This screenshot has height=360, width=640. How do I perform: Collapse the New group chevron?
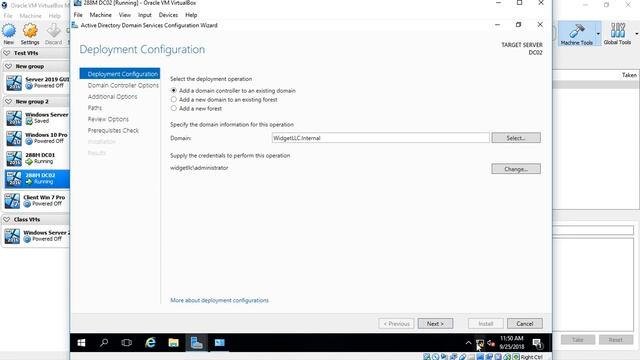point(8,66)
